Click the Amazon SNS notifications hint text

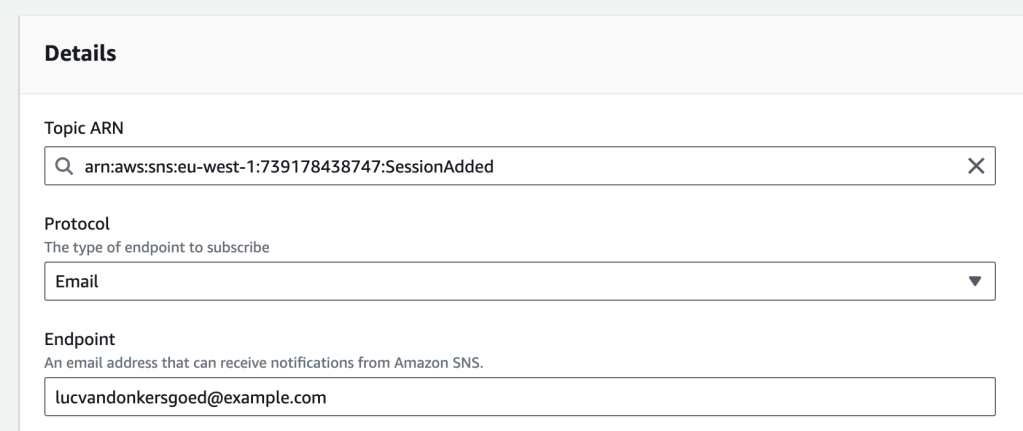point(264,362)
